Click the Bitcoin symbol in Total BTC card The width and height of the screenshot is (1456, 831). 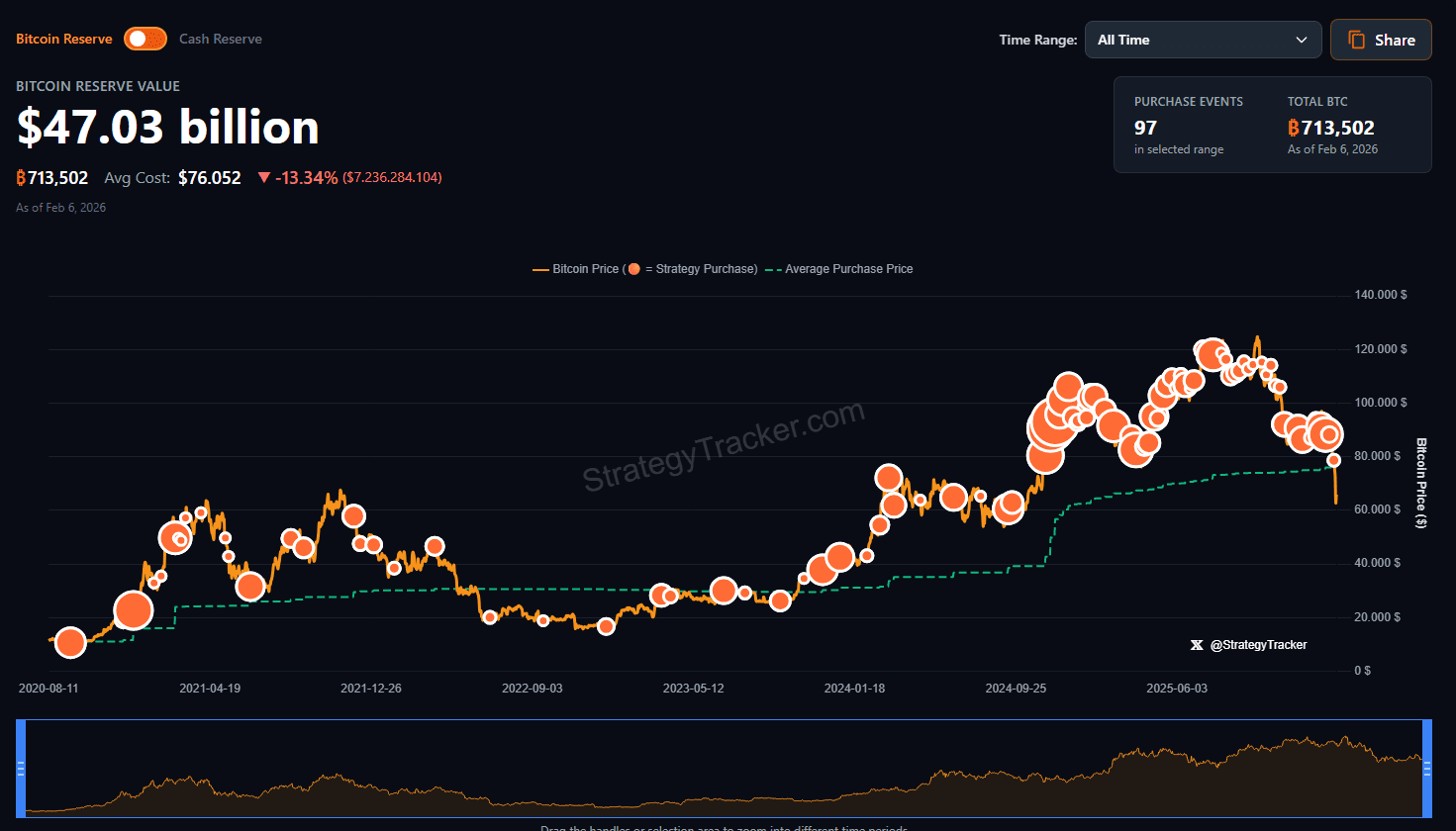[1293, 128]
